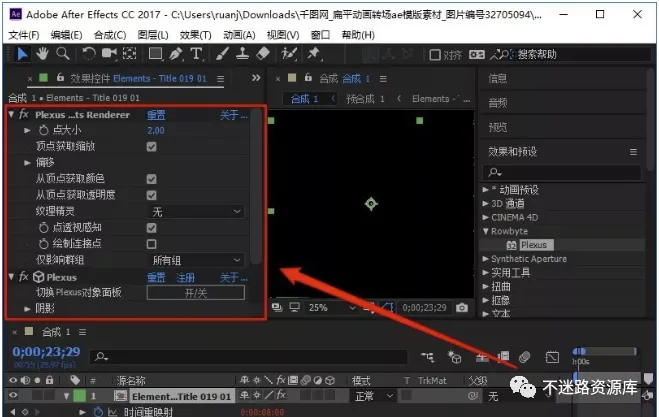Click the 绘制连接点 stopwatch icon

point(44,244)
